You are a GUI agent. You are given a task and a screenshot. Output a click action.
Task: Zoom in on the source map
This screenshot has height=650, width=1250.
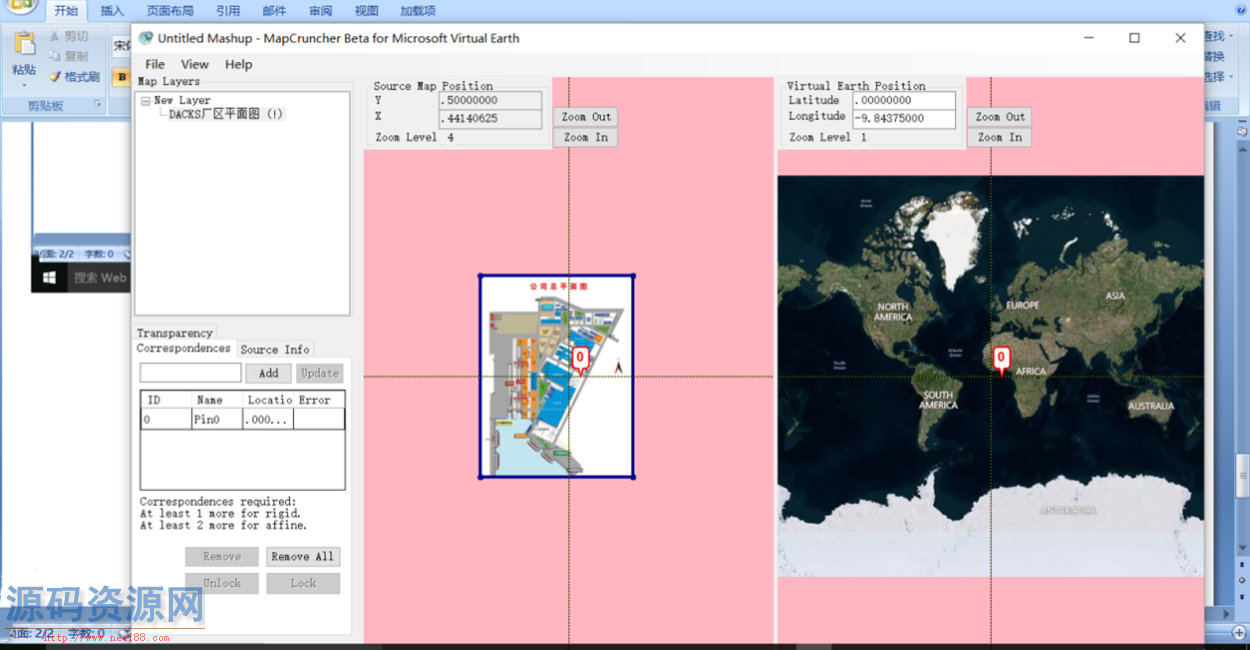(585, 137)
